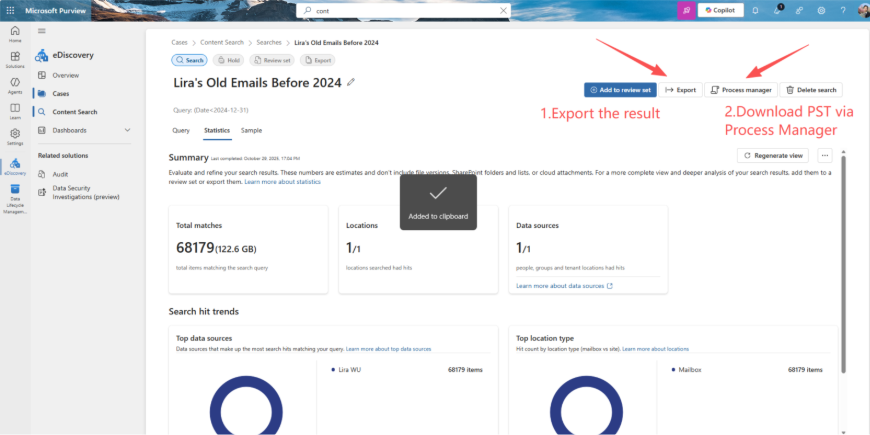The width and height of the screenshot is (870, 435).
Task: Go to Home in the left rail
Action: (15, 33)
